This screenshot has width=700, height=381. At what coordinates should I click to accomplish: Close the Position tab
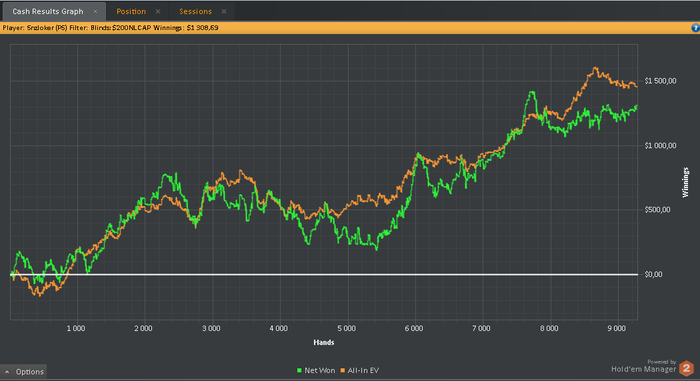(158, 12)
